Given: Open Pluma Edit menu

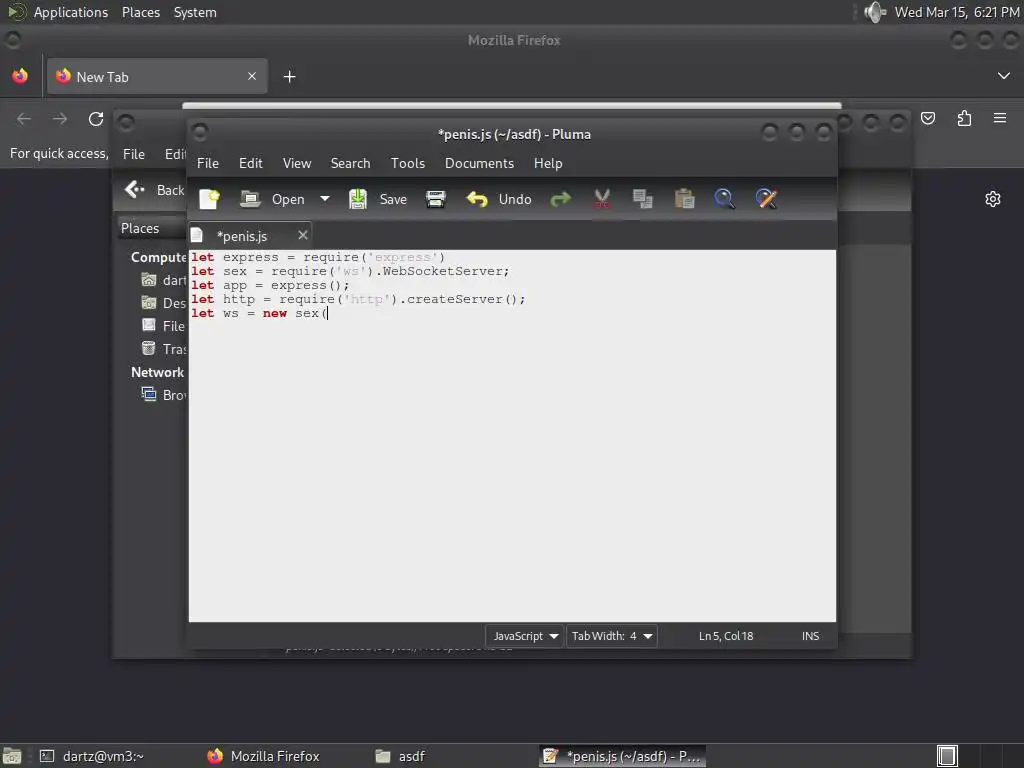Looking at the screenshot, I should click(251, 163).
